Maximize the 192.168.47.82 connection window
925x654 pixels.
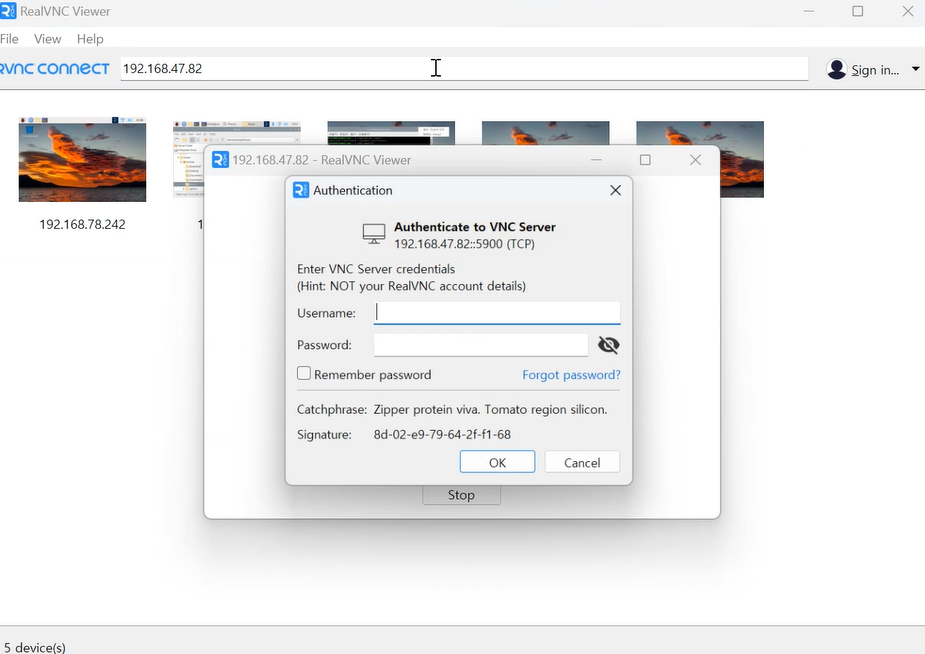[x=645, y=160]
